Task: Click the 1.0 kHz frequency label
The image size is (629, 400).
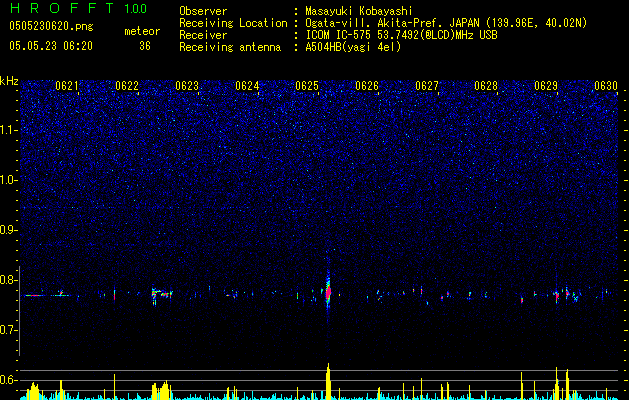Action: (x=8, y=180)
